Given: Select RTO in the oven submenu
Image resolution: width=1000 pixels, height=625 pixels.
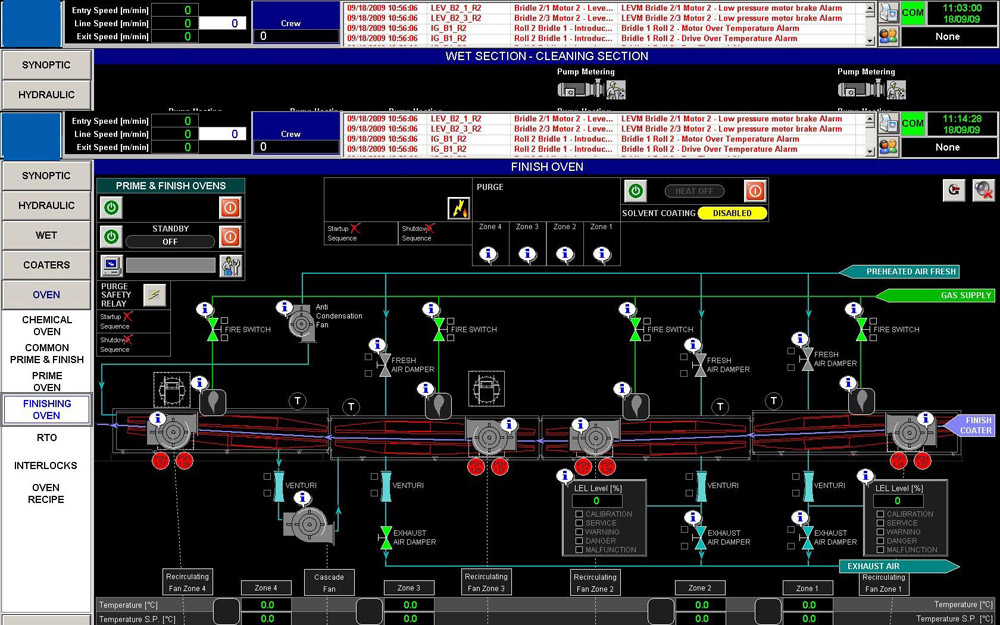Looking at the screenshot, I should [x=47, y=438].
